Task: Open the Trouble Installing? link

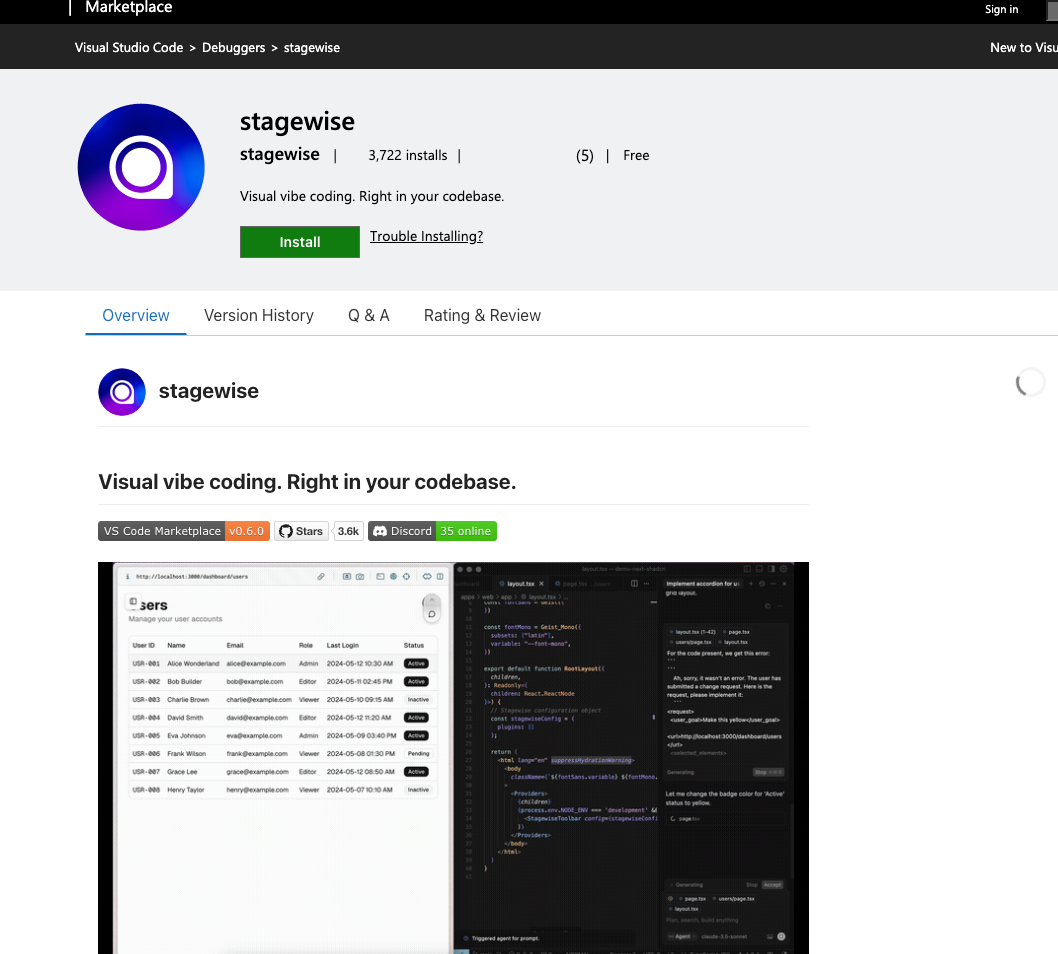Action: point(426,236)
